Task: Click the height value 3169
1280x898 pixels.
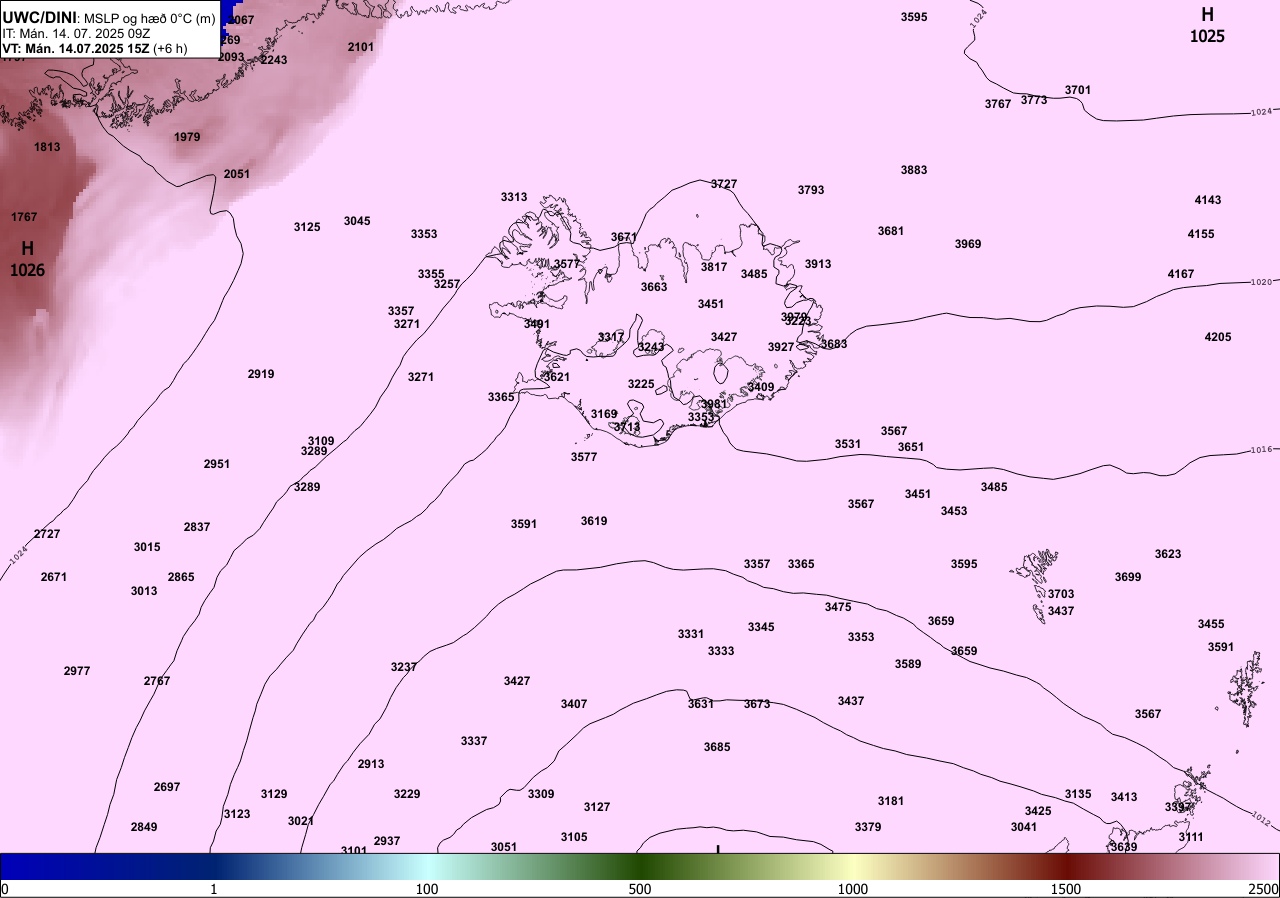Action: click(604, 414)
